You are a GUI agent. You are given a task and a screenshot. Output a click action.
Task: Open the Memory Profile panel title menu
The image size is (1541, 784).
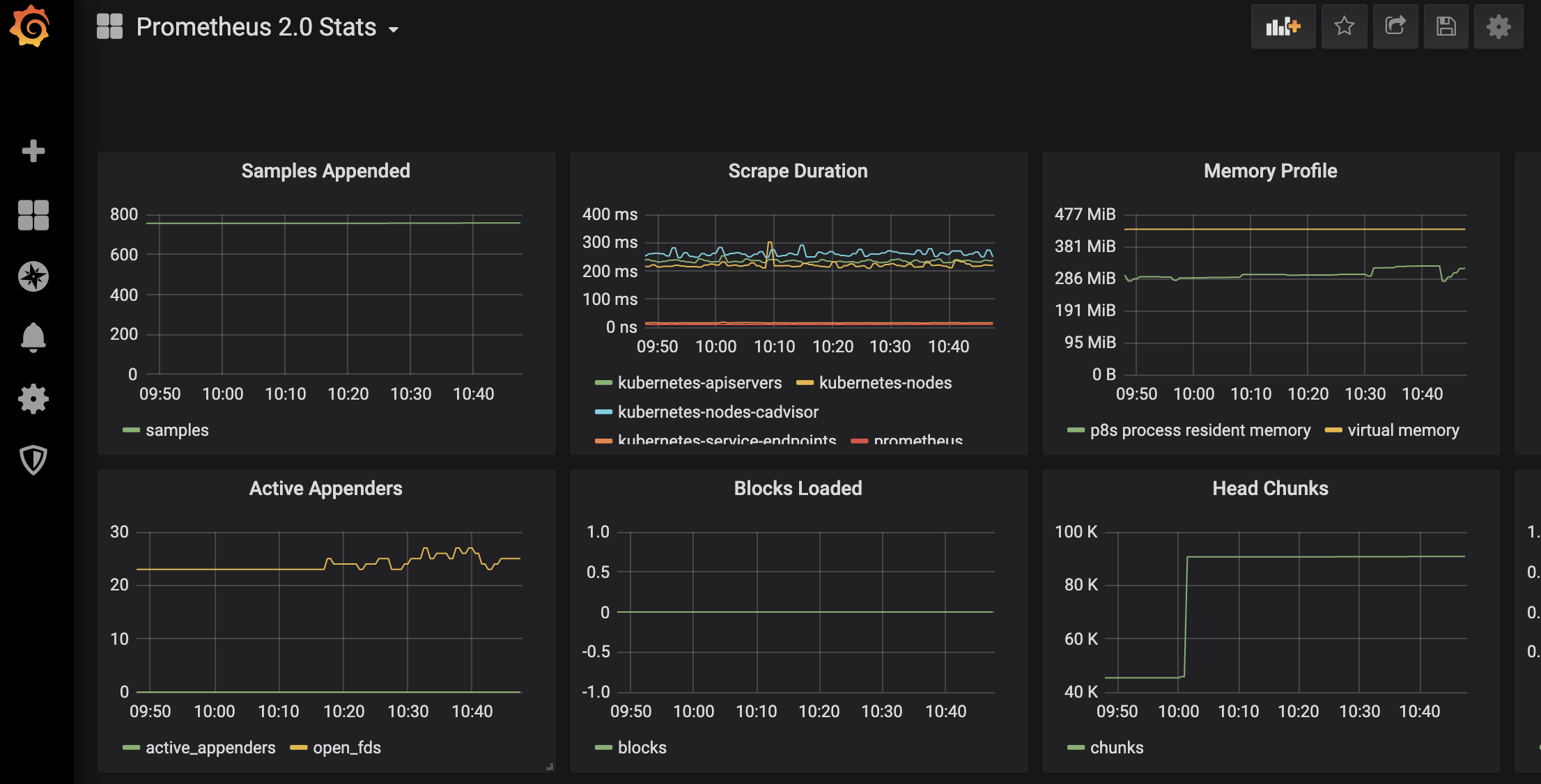tap(1269, 171)
